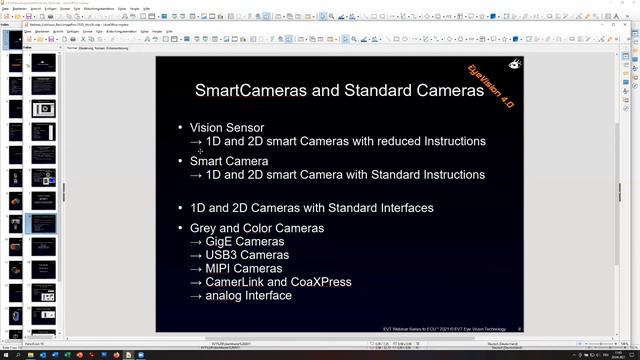Click Find and Replace icon in front toolbar
Screen dimensions: 640x360
click(147, 39)
